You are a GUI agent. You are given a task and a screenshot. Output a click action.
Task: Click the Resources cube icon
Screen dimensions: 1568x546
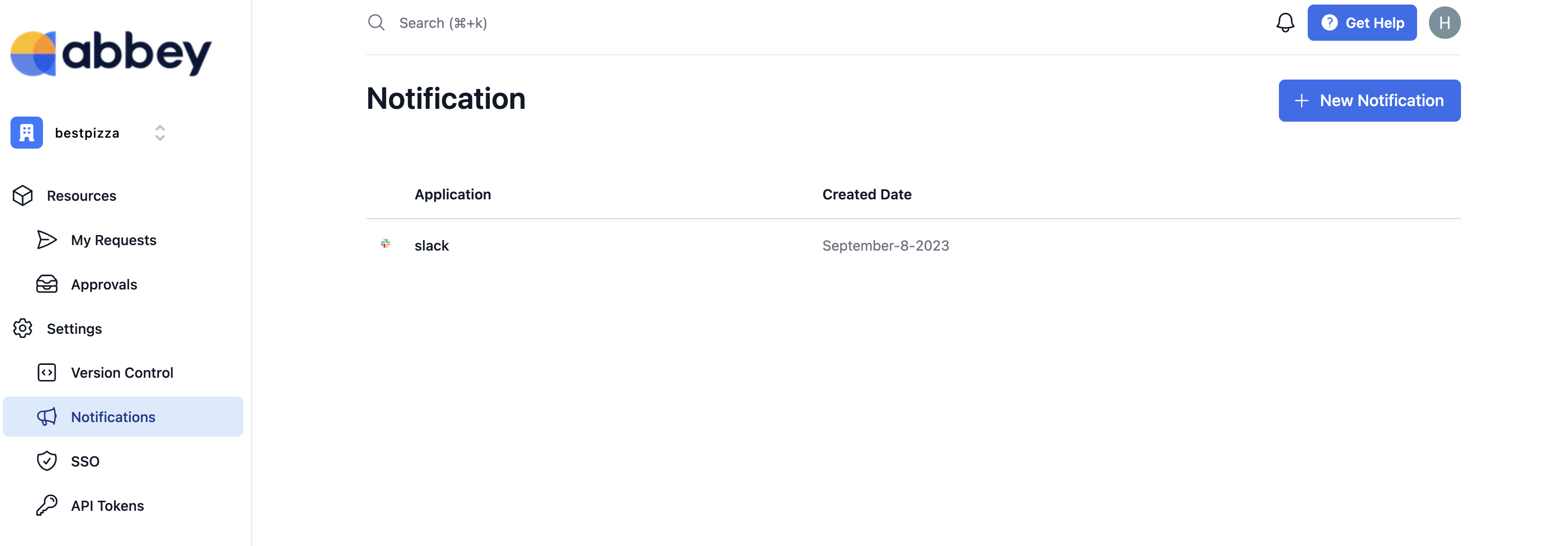(22, 195)
